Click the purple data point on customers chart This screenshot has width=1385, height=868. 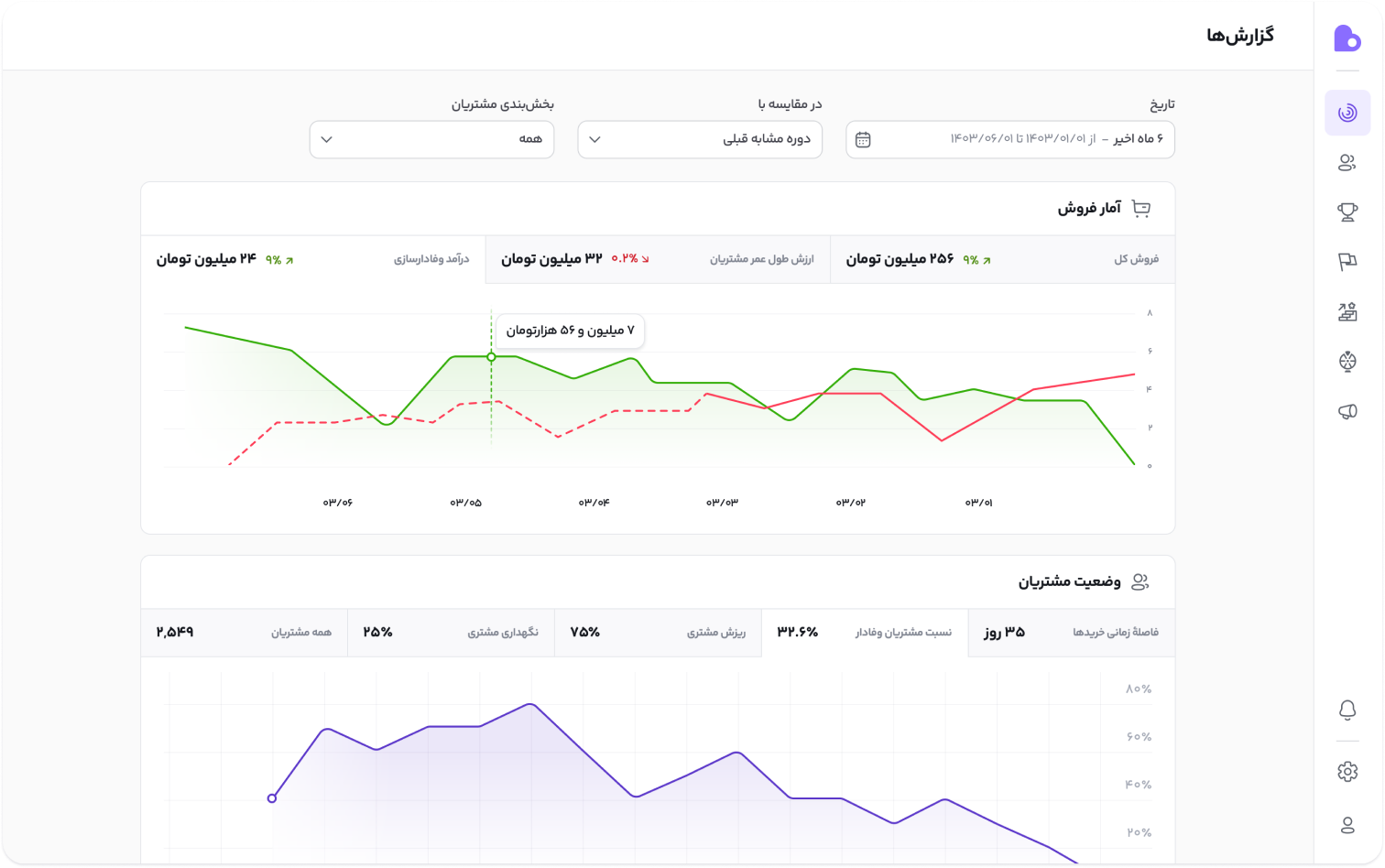[x=272, y=798]
